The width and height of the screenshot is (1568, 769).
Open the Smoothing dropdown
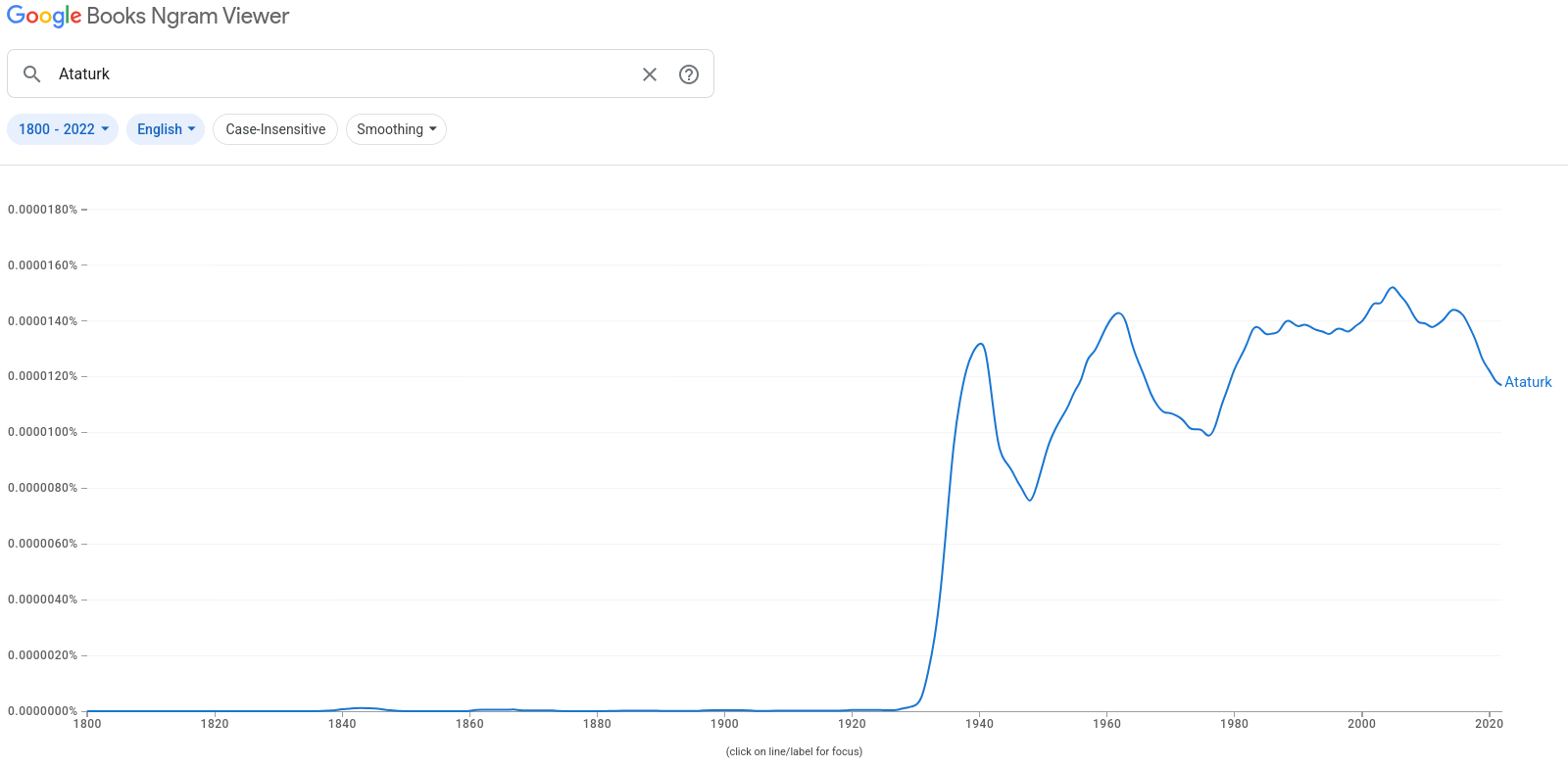click(x=396, y=129)
